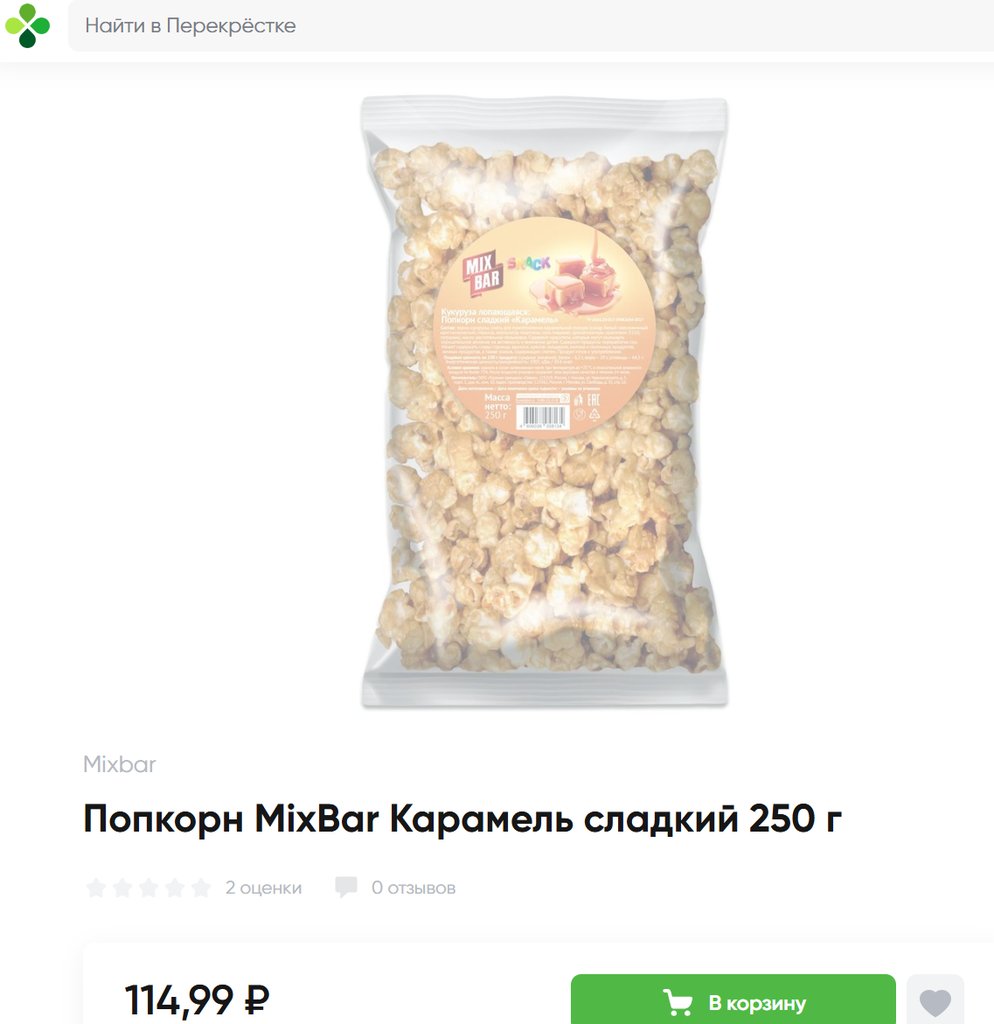Image resolution: width=994 pixels, height=1024 pixels.
Task: Click the reviews speech bubble icon
Action: (x=346, y=887)
